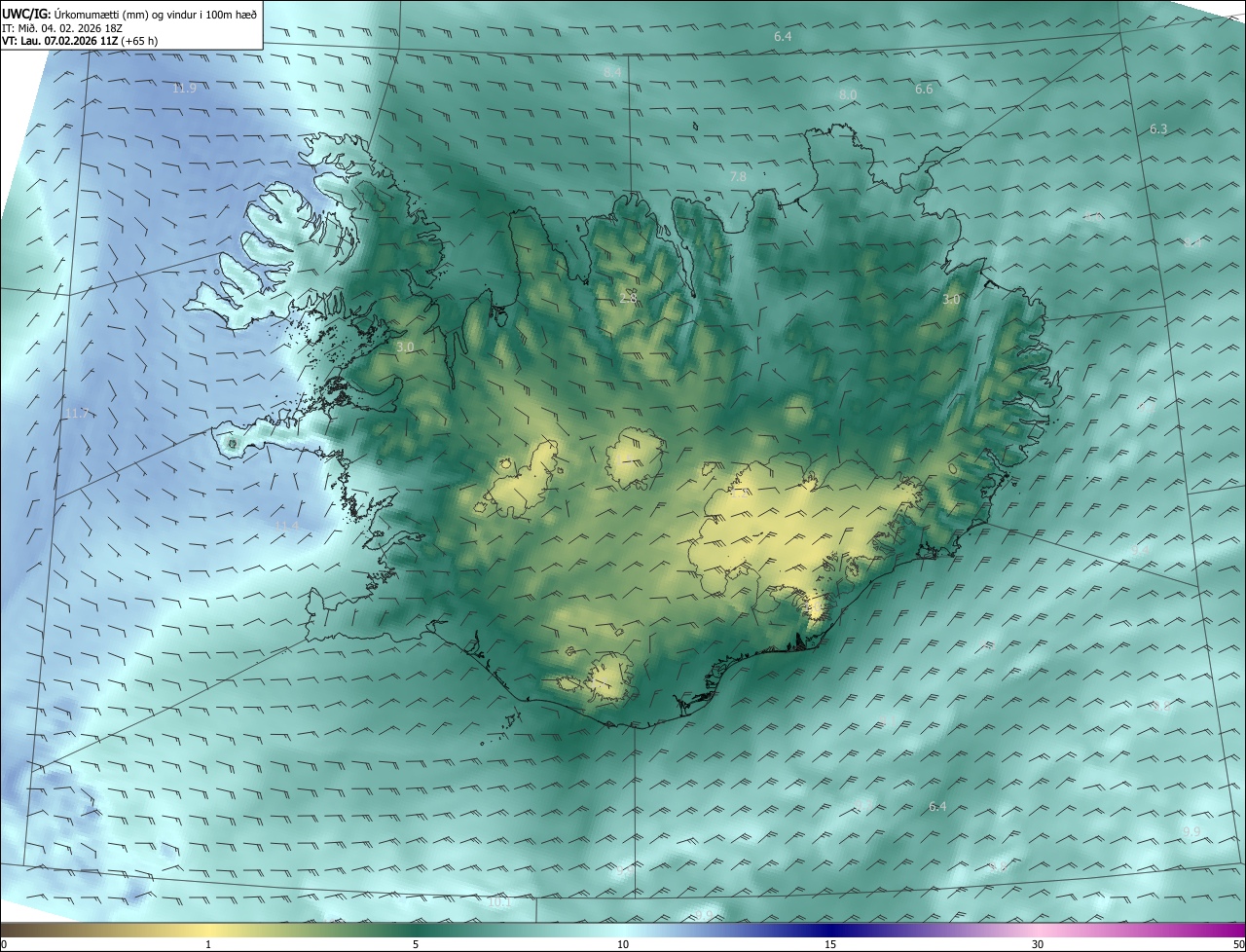This screenshot has height=952, width=1246.
Task: Click the 2.8 value label over north Iceland
Action: click(x=629, y=298)
